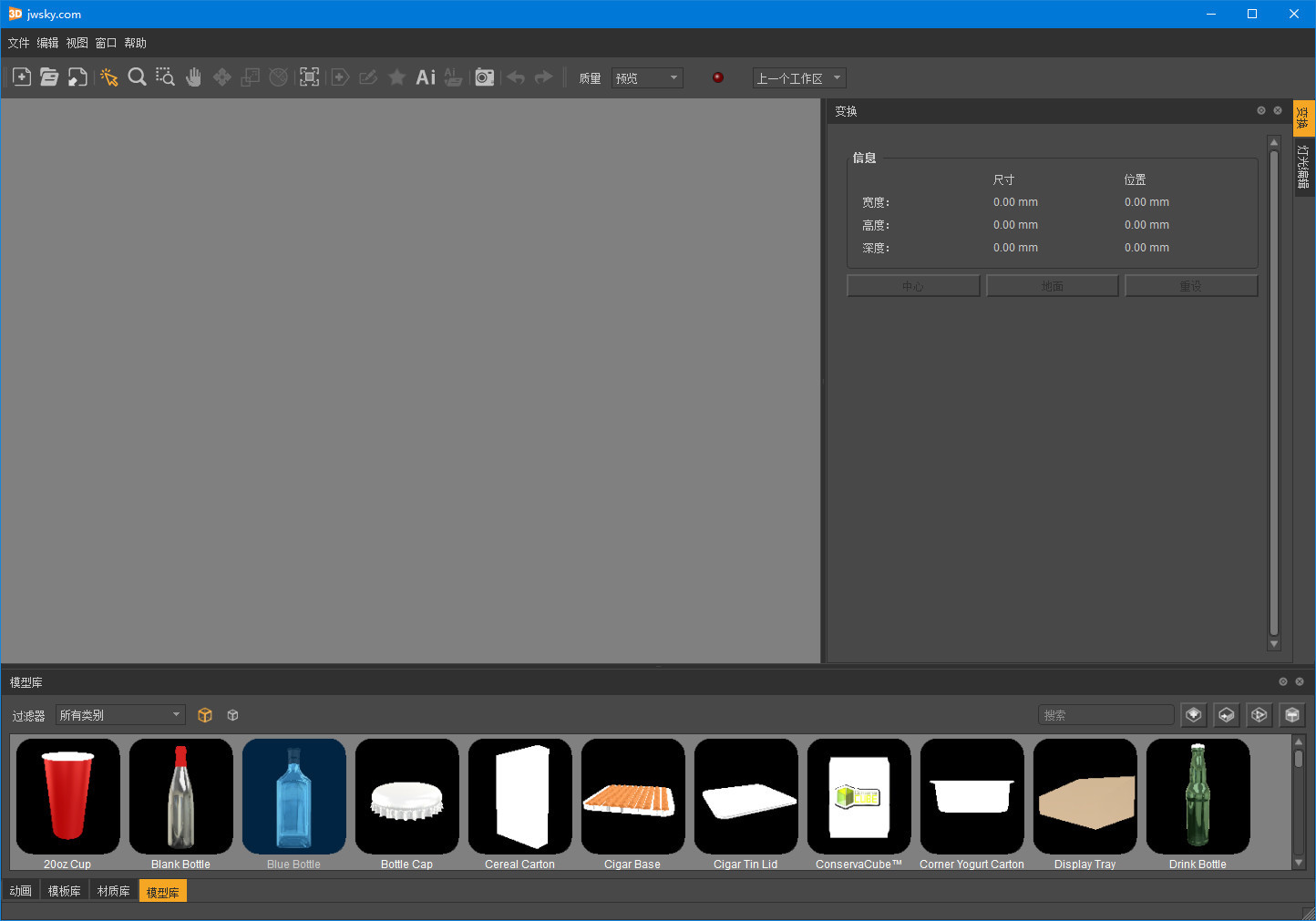Select the four-arrow move tool
Screen dimensions: 1316x921
tap(221, 77)
